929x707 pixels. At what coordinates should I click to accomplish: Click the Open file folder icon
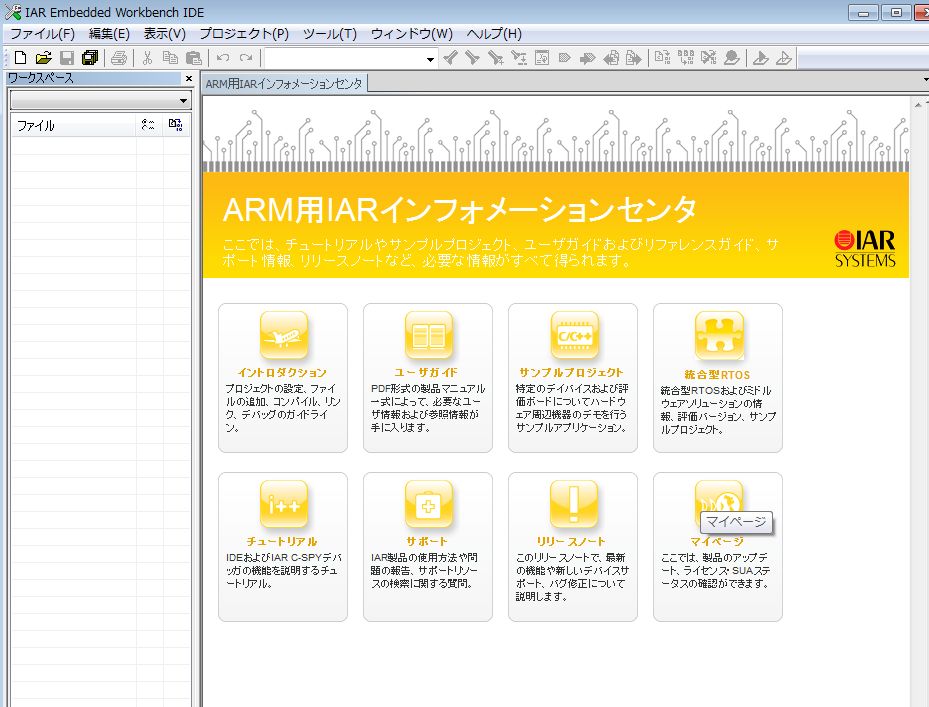(43, 57)
